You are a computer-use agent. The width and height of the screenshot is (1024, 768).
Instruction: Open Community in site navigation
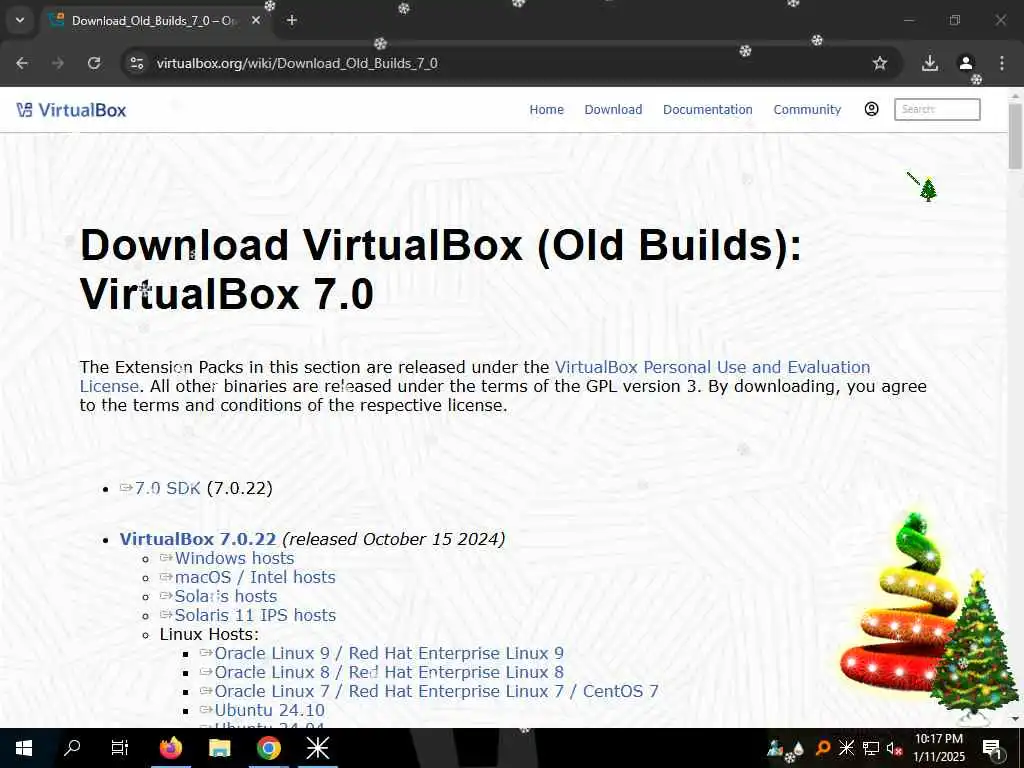pos(807,110)
